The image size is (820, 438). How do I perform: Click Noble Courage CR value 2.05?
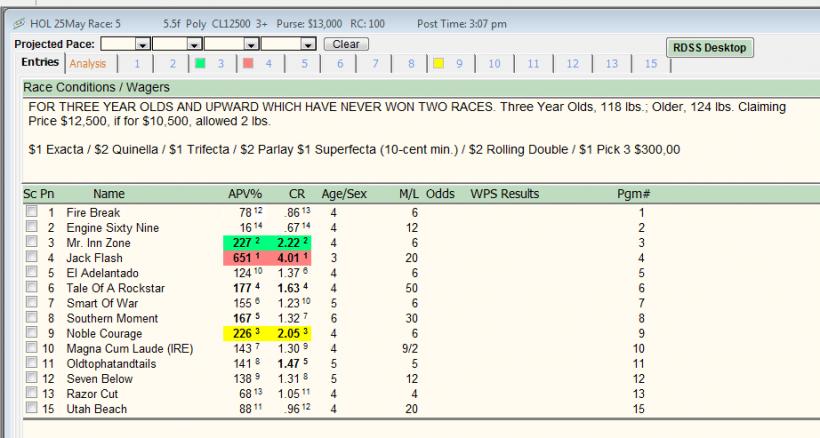tap(289, 333)
